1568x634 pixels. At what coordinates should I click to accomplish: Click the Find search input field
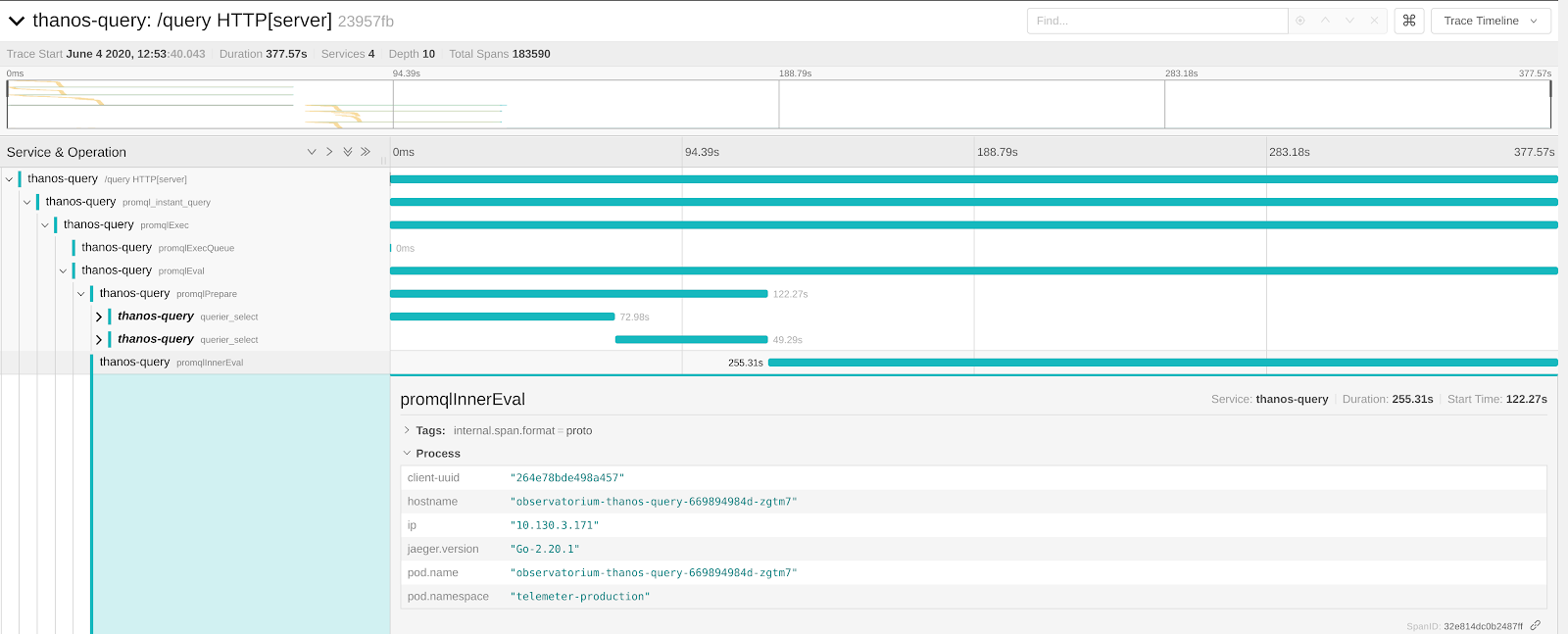click(x=1156, y=21)
